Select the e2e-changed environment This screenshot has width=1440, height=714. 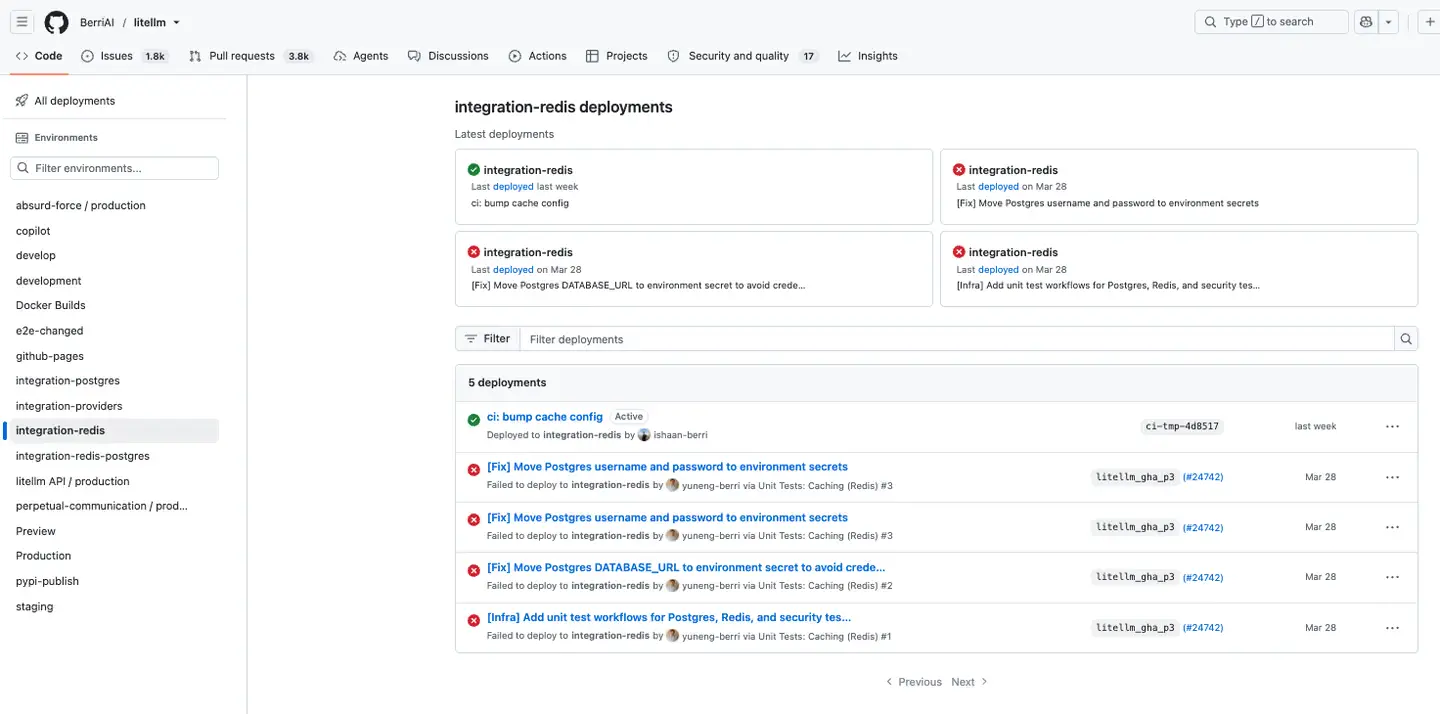50,331
